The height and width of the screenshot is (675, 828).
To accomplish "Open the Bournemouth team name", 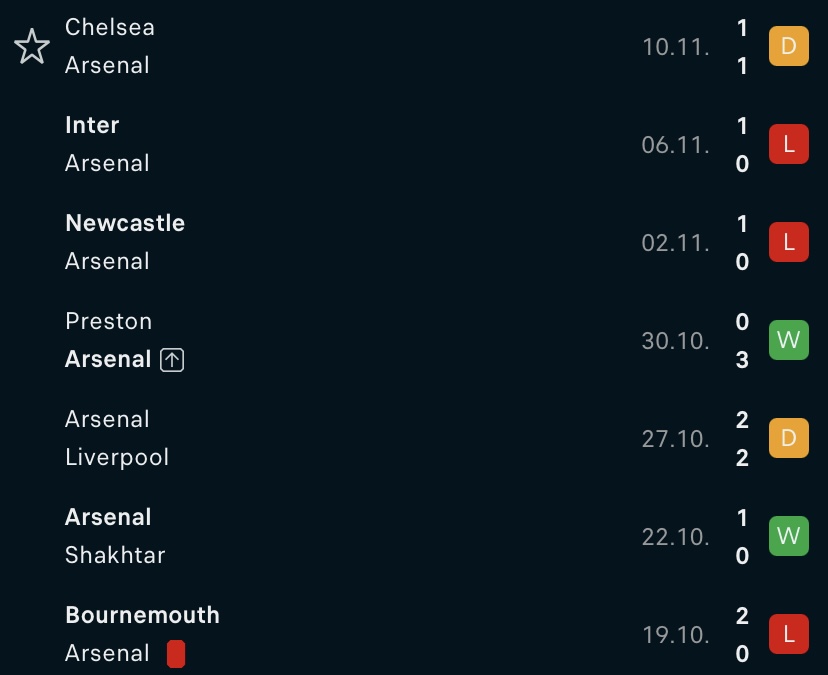I will 142,615.
